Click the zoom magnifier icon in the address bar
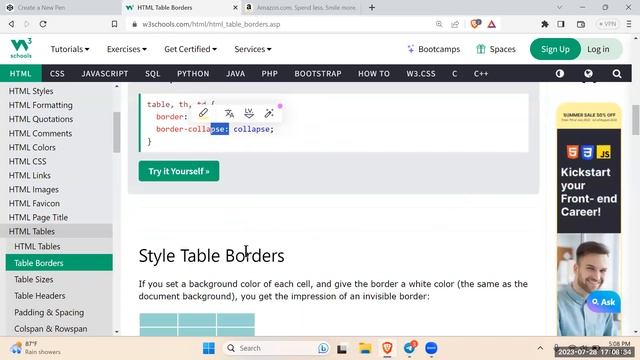 (x=439, y=24)
